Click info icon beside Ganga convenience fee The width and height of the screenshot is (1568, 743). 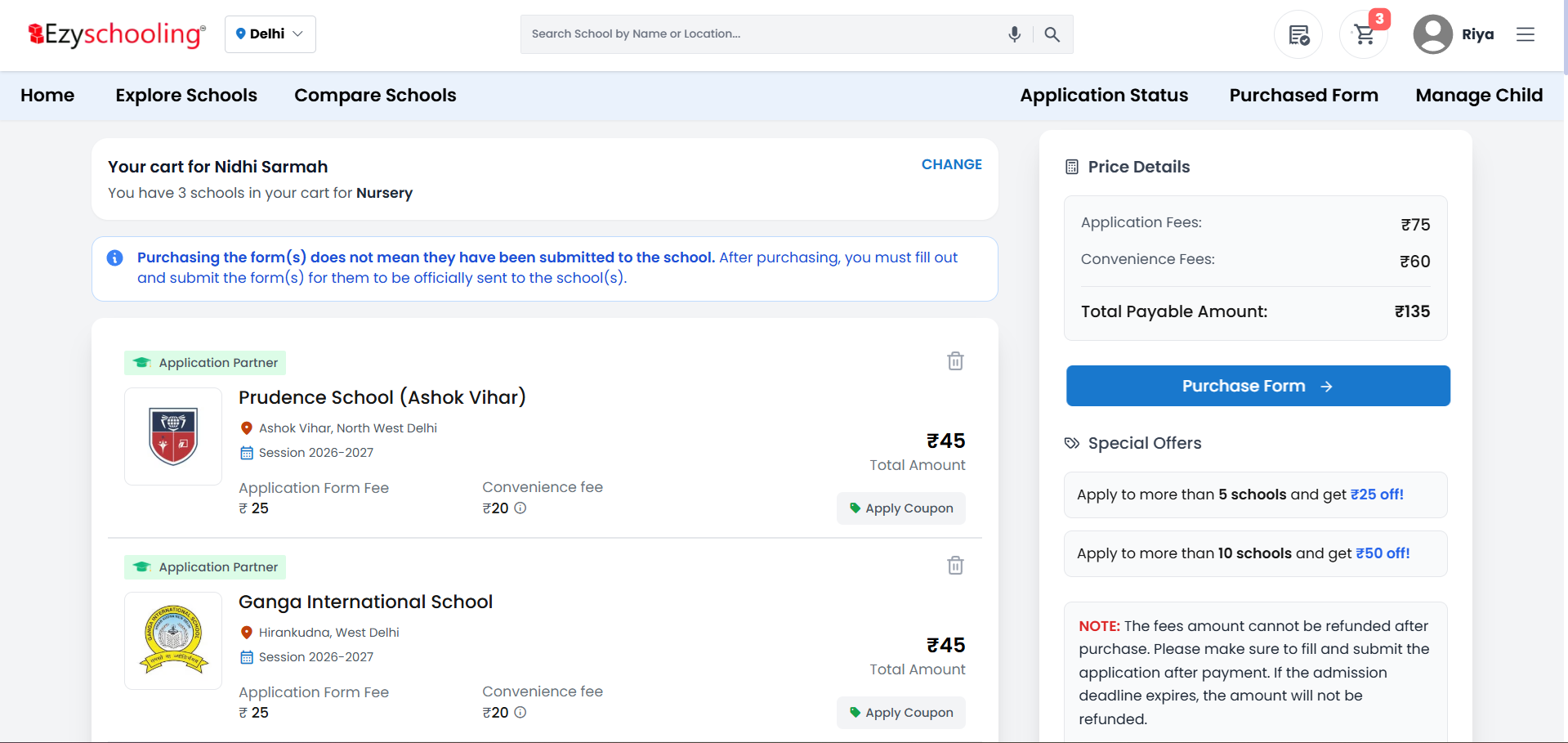coord(520,713)
